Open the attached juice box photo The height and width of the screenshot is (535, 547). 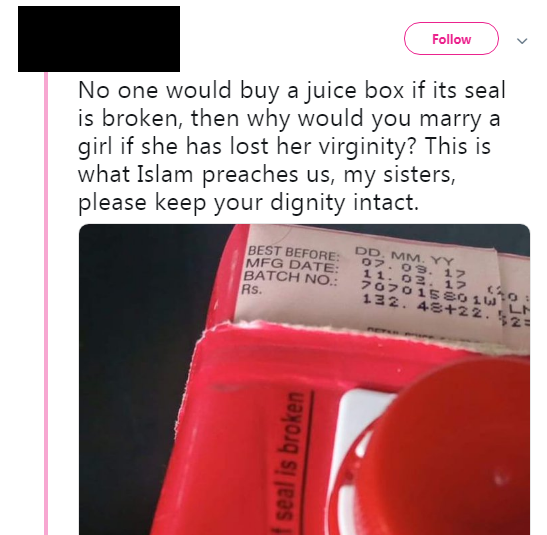(x=304, y=379)
